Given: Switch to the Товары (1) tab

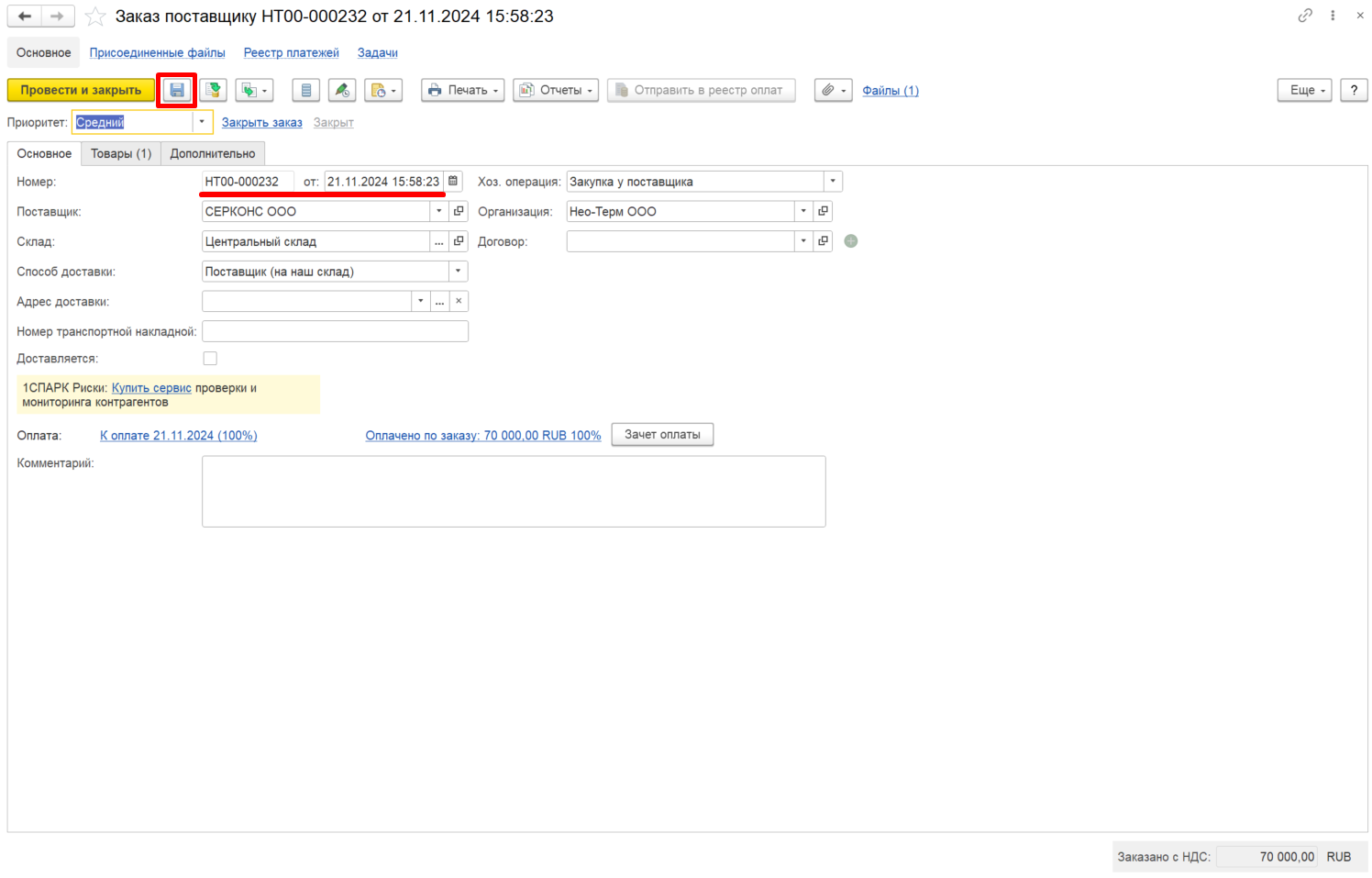Looking at the screenshot, I should [121, 153].
